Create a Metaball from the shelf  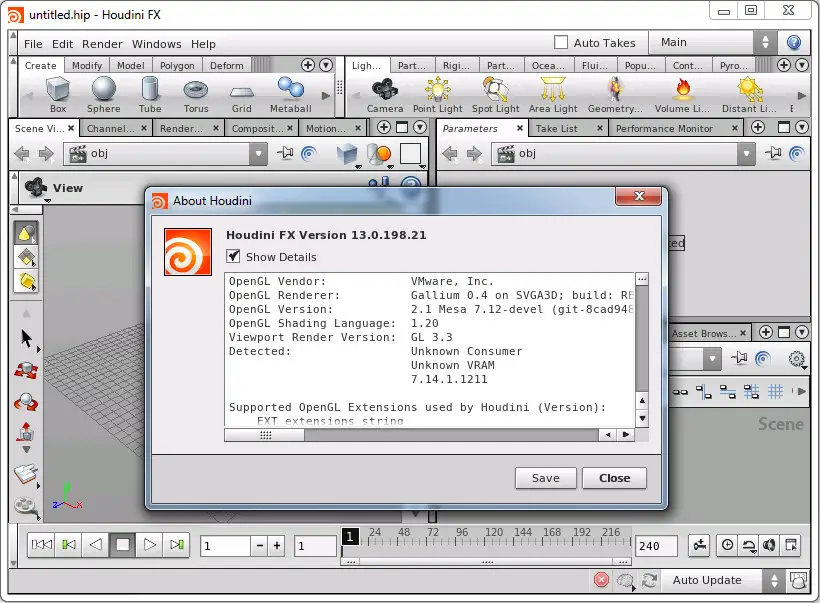pos(291,95)
